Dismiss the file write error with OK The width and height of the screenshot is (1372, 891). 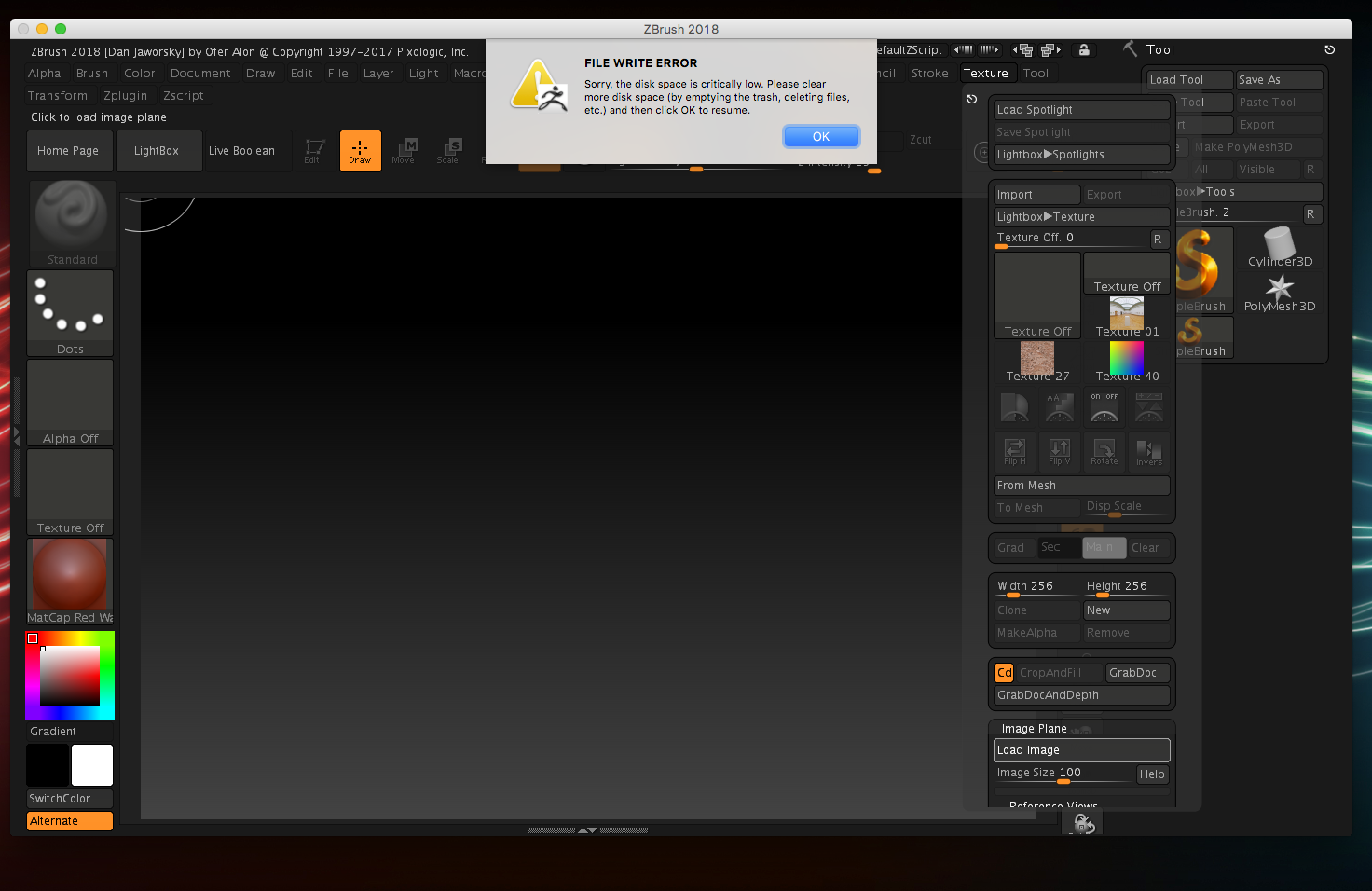[821, 136]
